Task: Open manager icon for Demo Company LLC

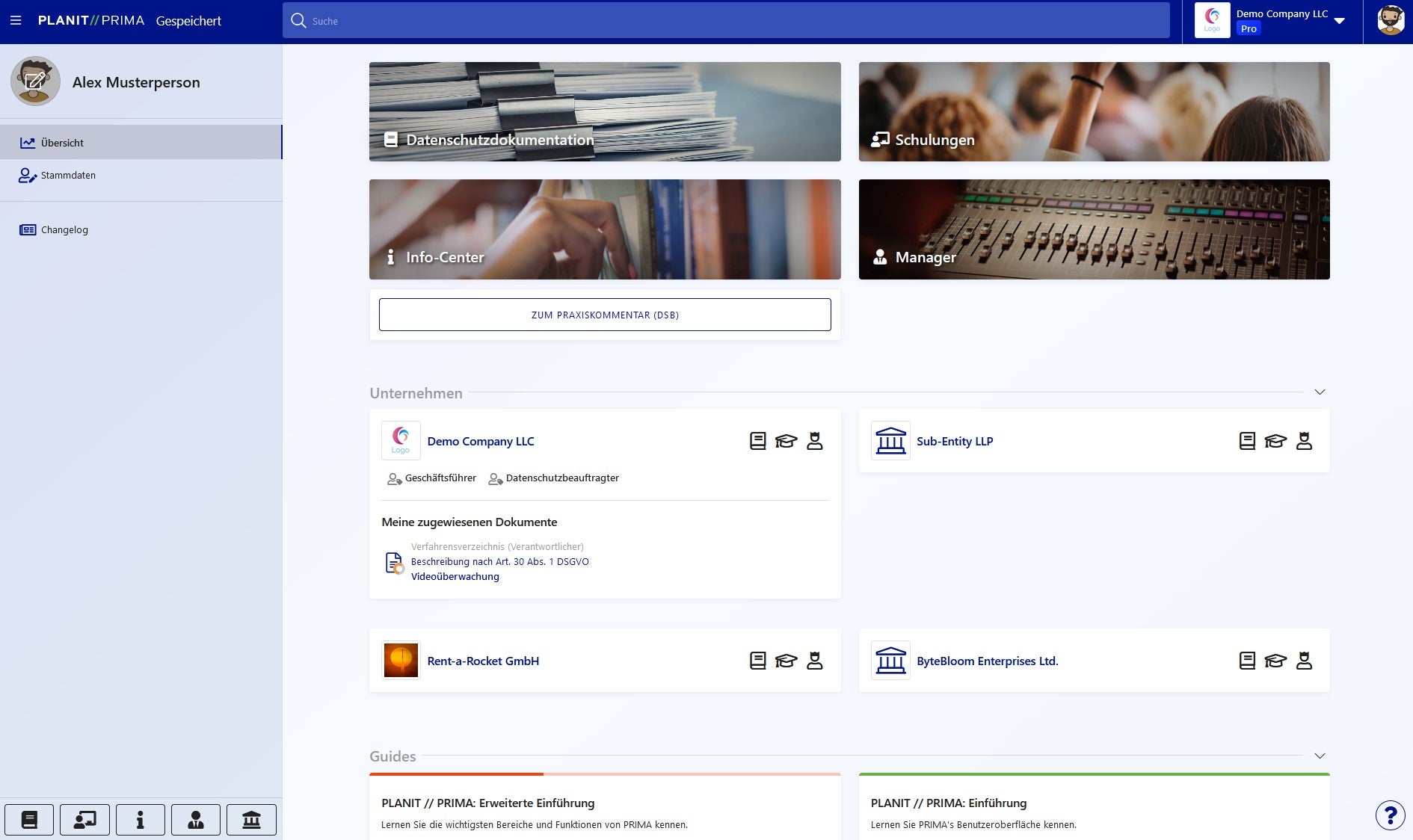Action: point(815,441)
